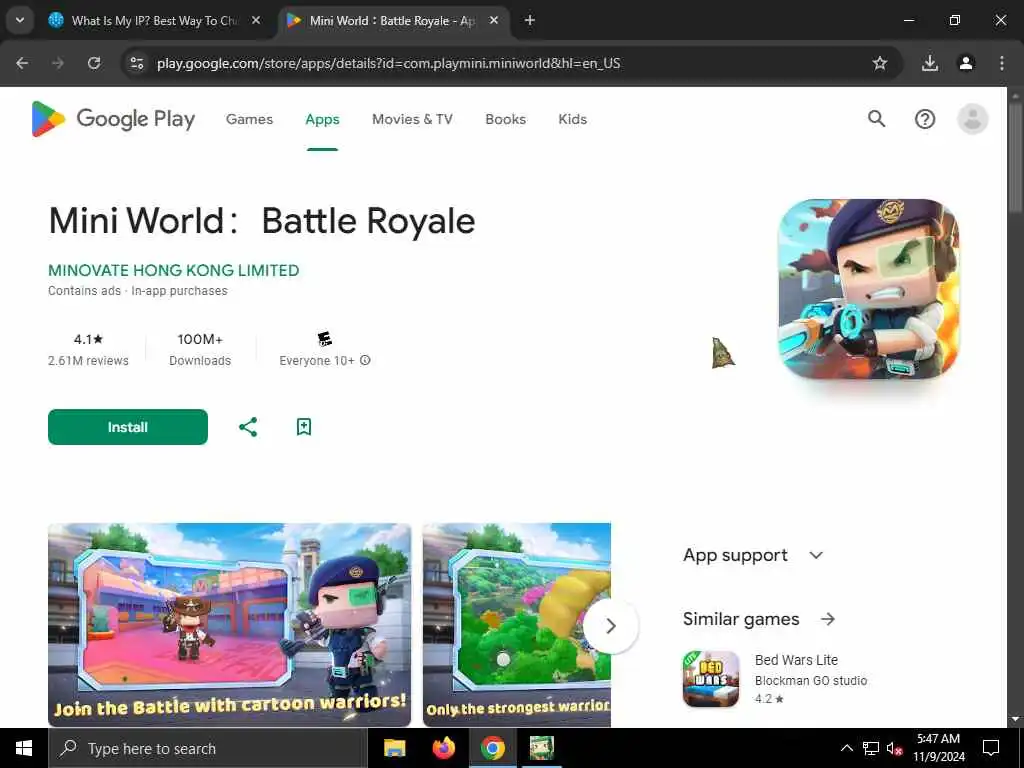Select the Mini World Battle Royale tab

(392, 20)
